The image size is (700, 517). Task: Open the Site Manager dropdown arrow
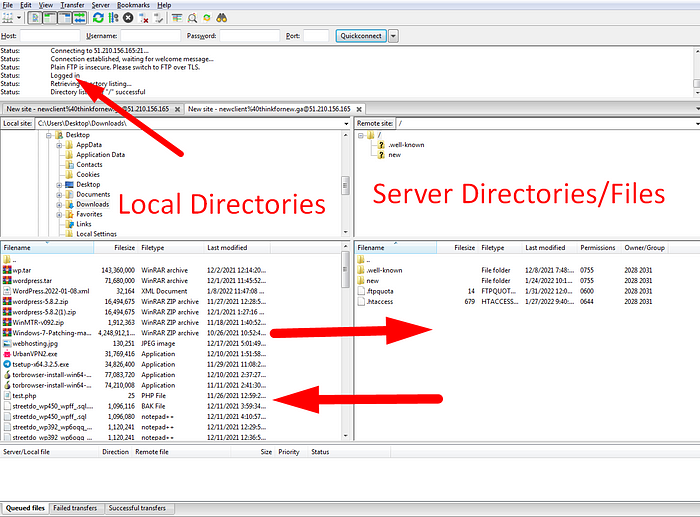click(19, 18)
